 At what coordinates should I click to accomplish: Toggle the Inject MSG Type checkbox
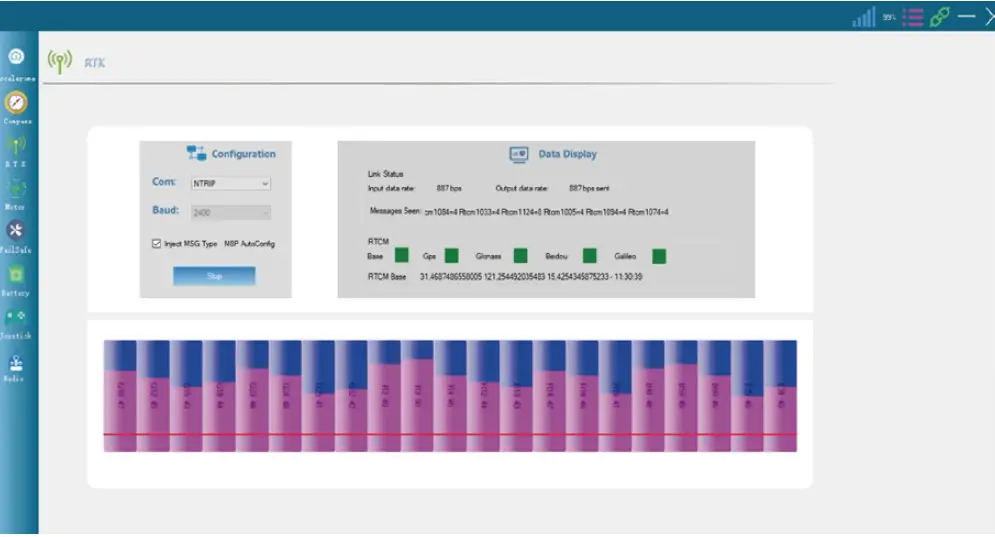(x=156, y=244)
